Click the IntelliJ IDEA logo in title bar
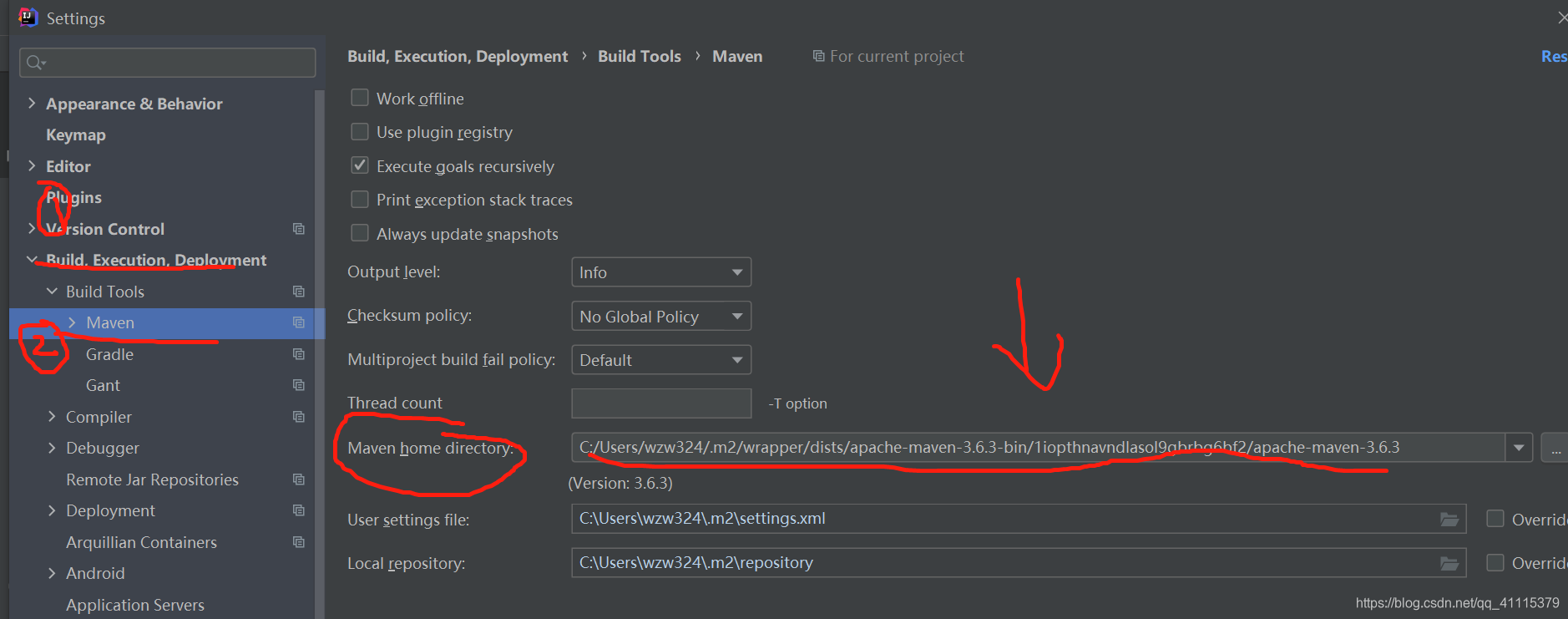Screen dimensions: 1568x619 point(28,17)
